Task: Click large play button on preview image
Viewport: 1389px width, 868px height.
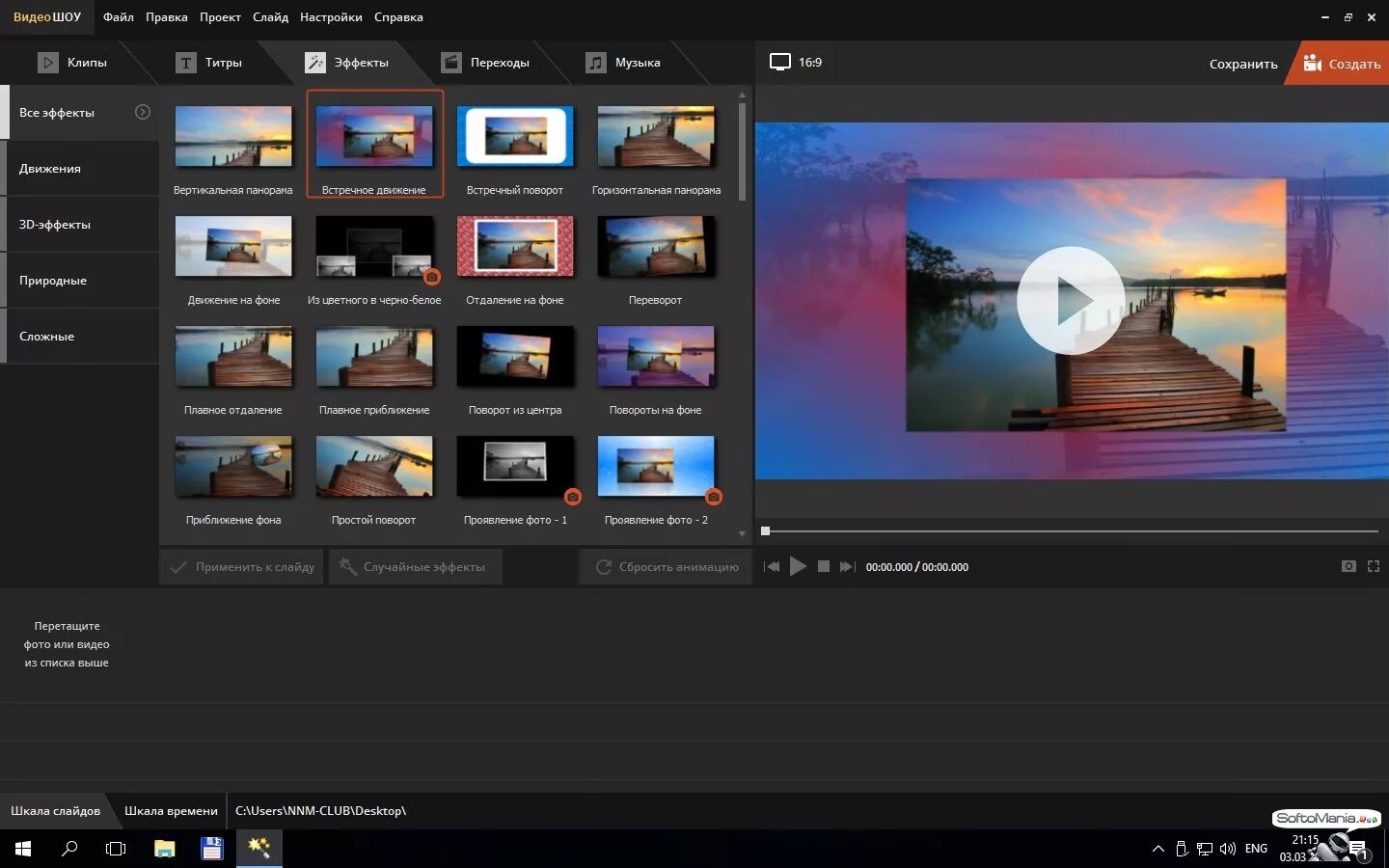Action: (1071, 300)
